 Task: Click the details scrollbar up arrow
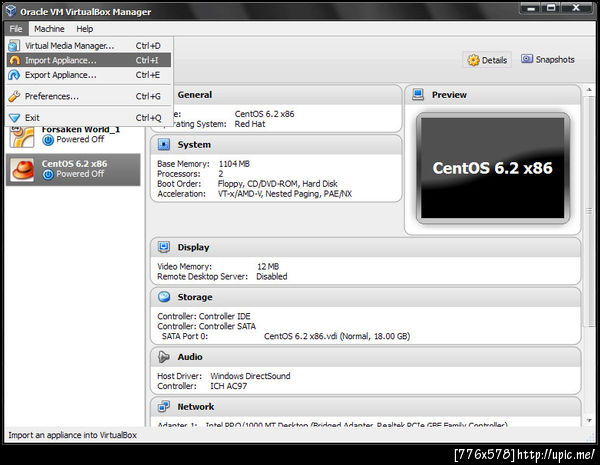589,90
